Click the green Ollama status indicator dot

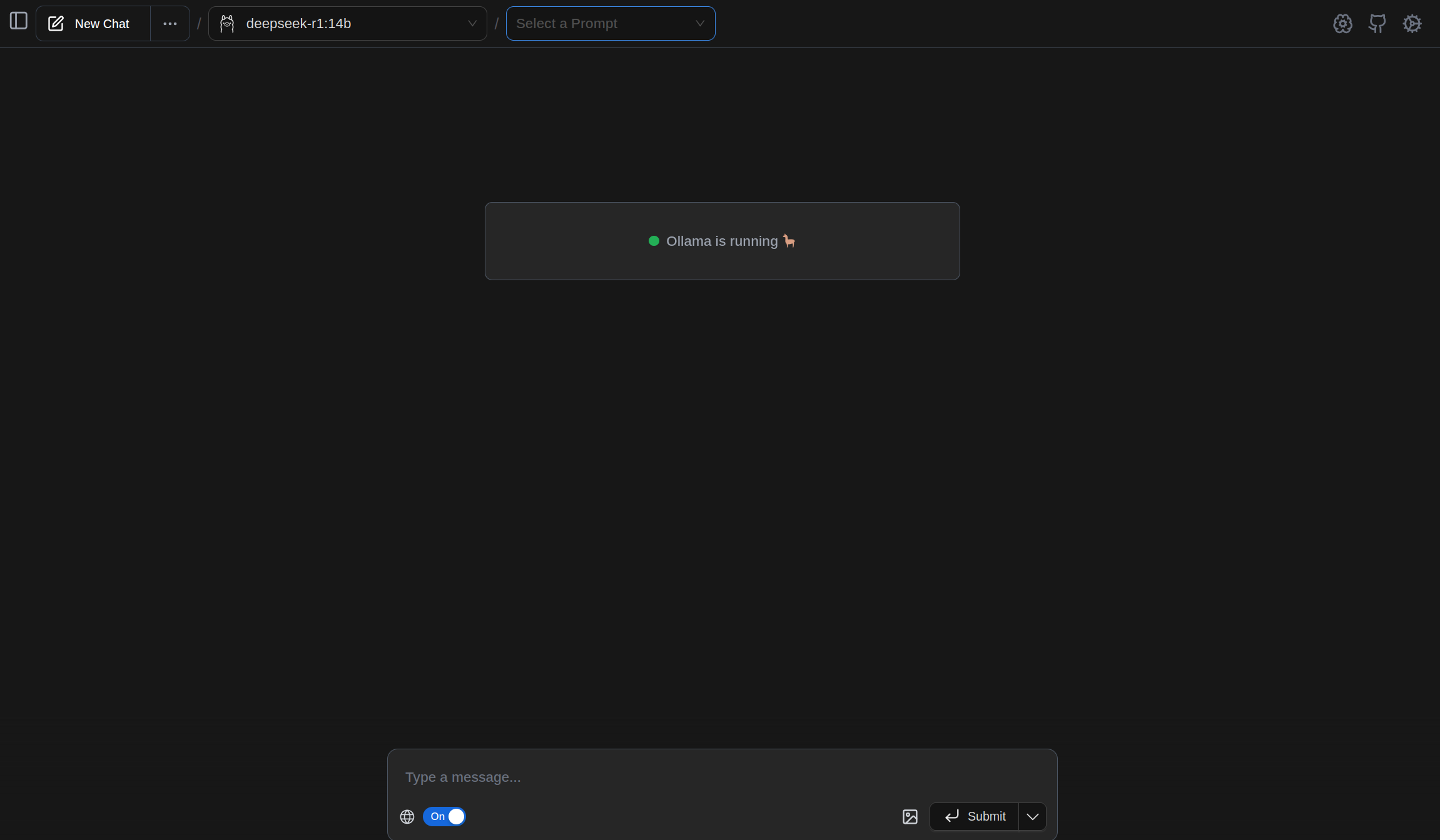tap(654, 241)
